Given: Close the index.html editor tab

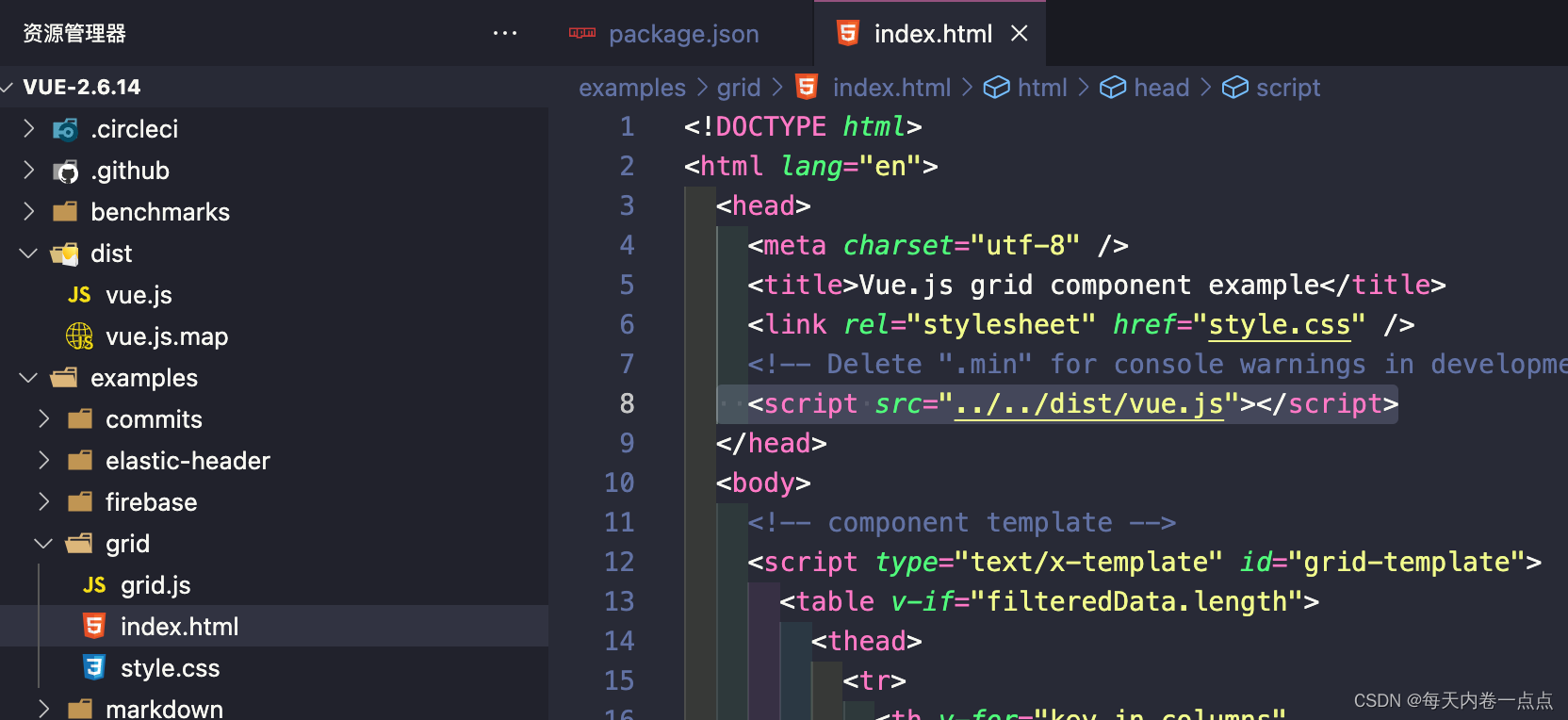Looking at the screenshot, I should [1019, 33].
